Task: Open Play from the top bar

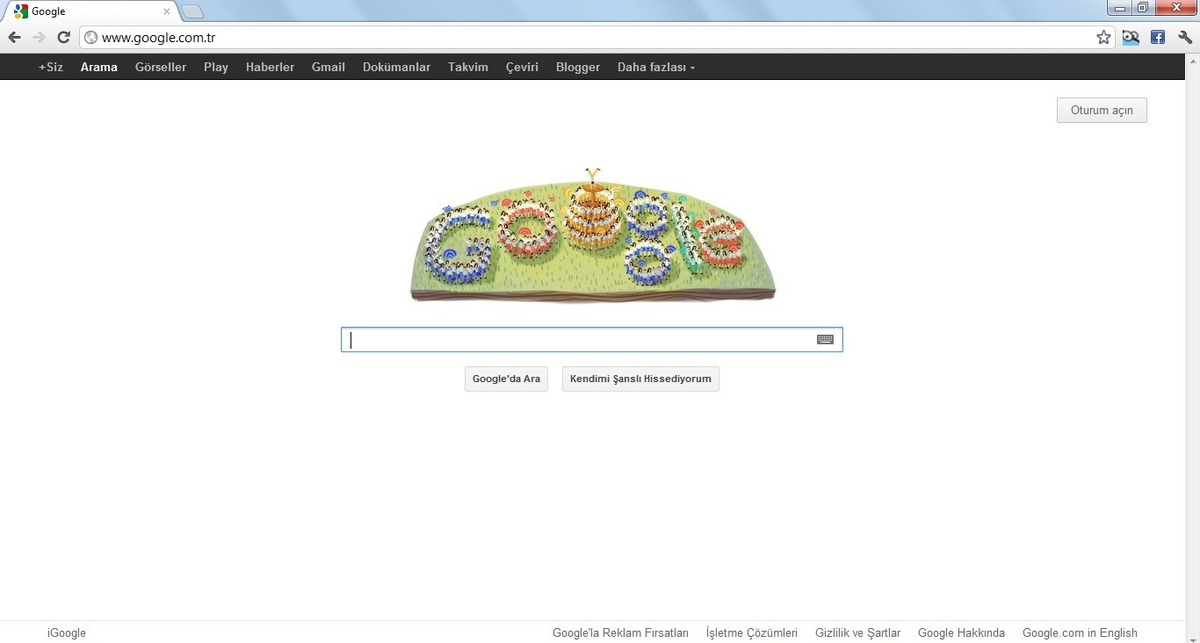Action: click(216, 67)
